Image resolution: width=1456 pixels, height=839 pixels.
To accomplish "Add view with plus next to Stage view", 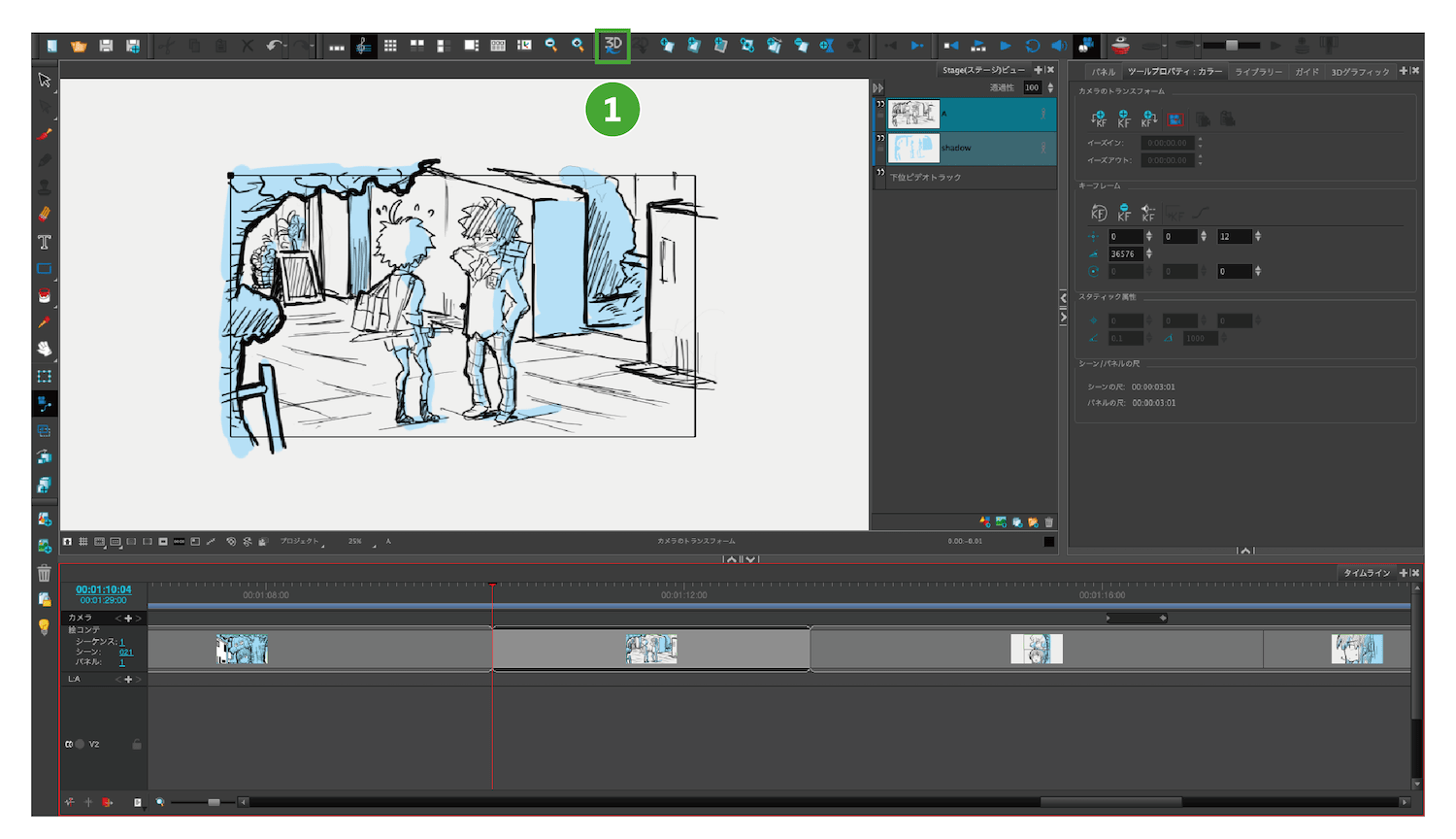I will pyautogui.click(x=1038, y=70).
